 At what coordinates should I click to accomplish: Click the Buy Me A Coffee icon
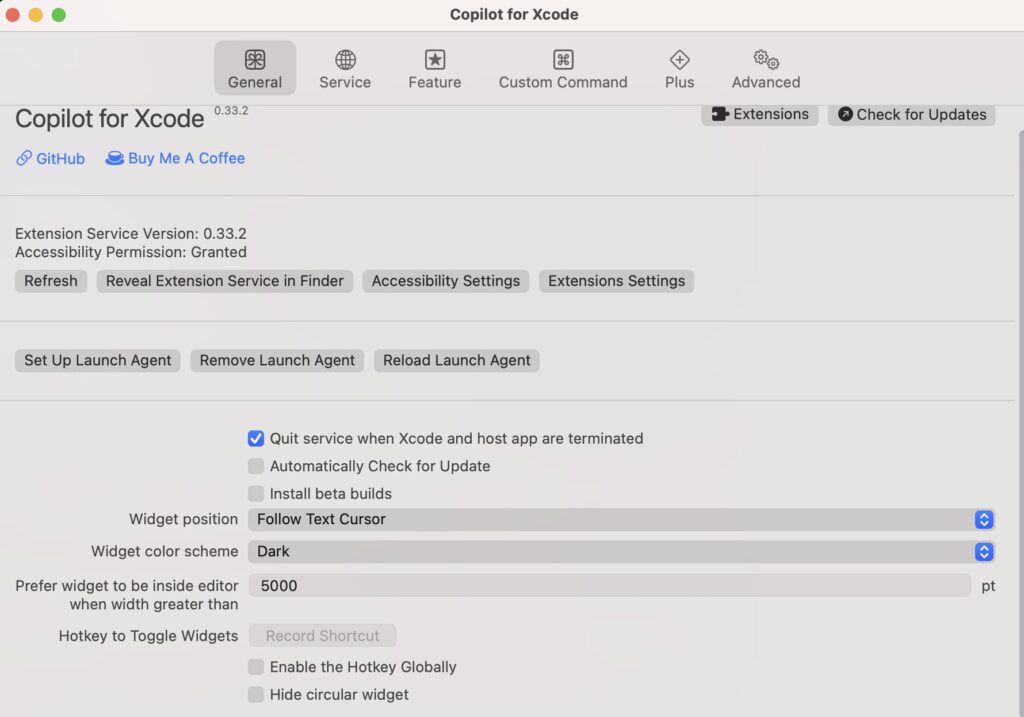coord(115,158)
